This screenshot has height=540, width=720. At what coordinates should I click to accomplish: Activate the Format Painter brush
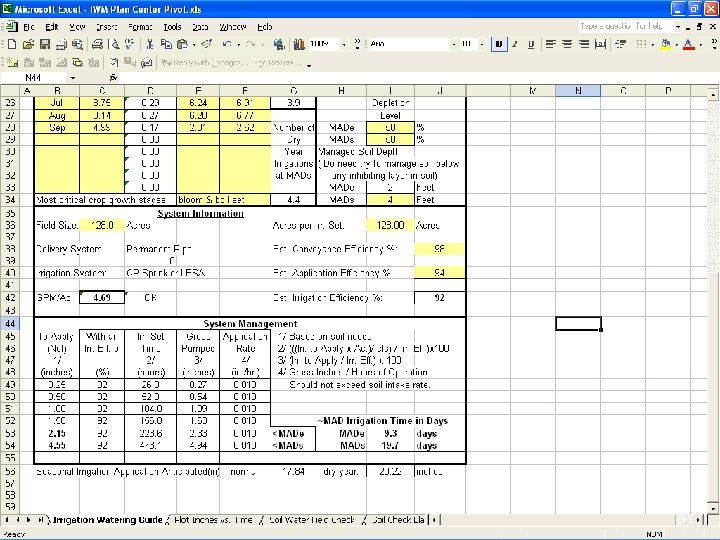pos(207,44)
